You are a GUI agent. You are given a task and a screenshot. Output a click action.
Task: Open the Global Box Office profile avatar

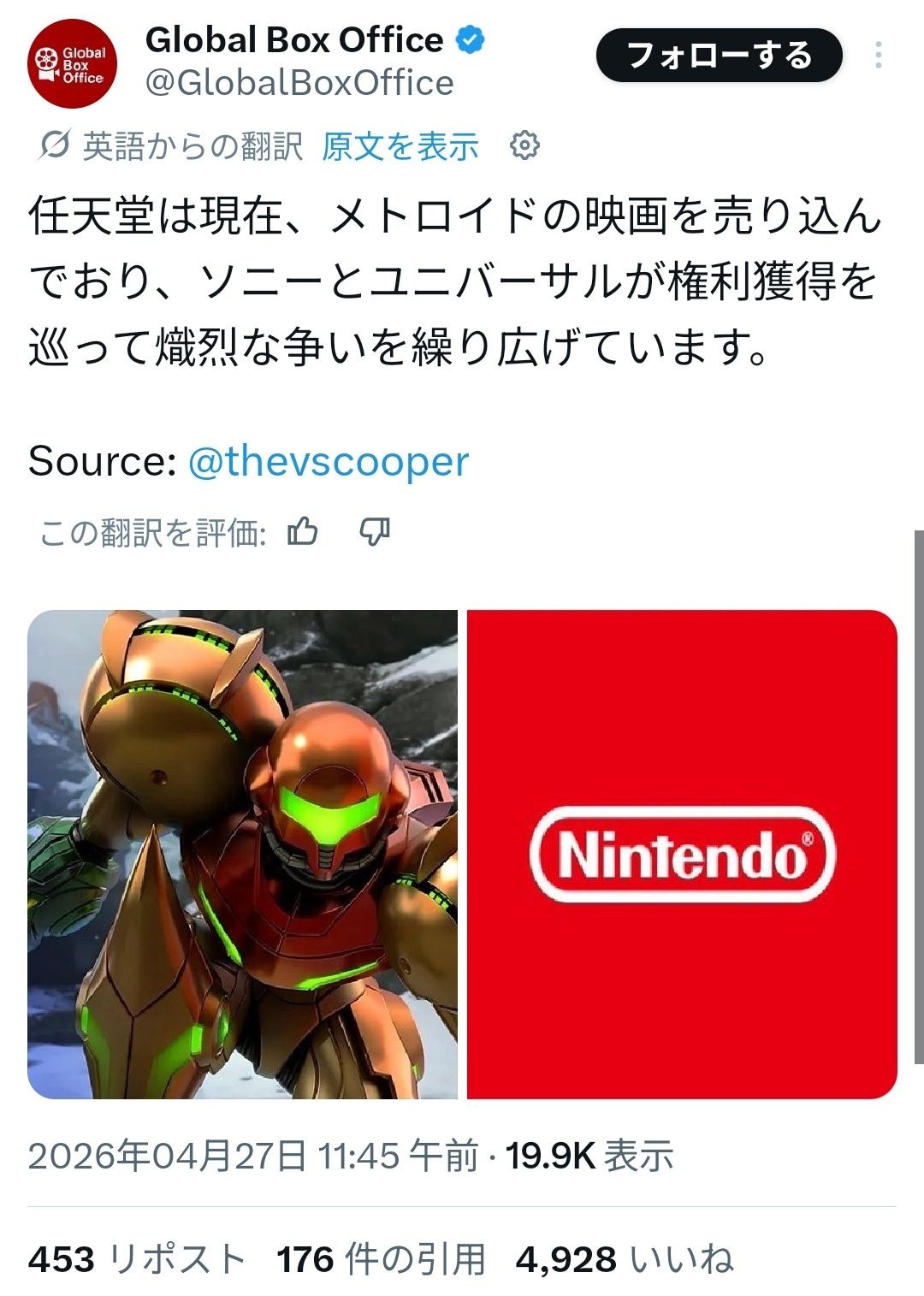click(x=72, y=64)
